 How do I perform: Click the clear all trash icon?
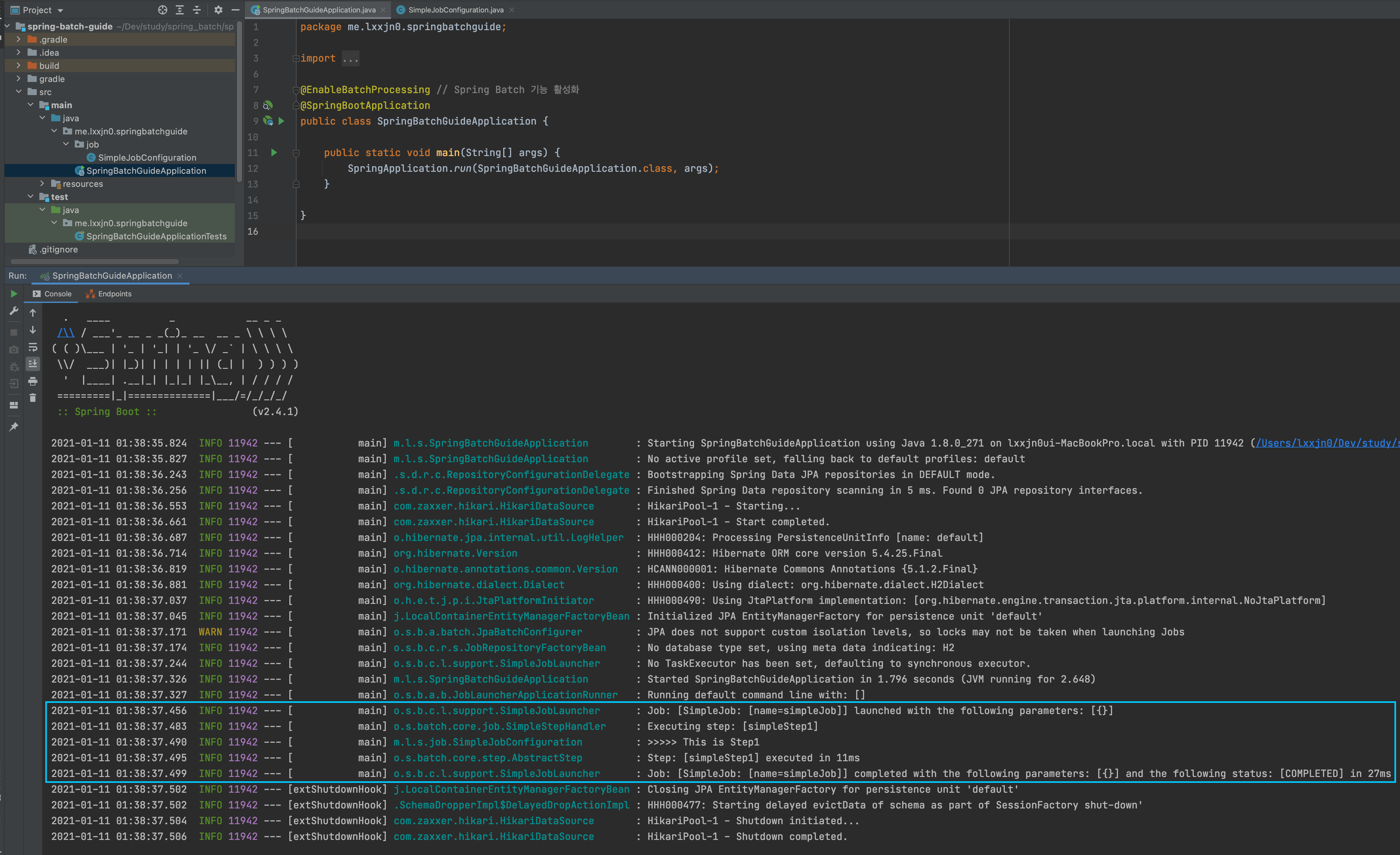click(33, 398)
